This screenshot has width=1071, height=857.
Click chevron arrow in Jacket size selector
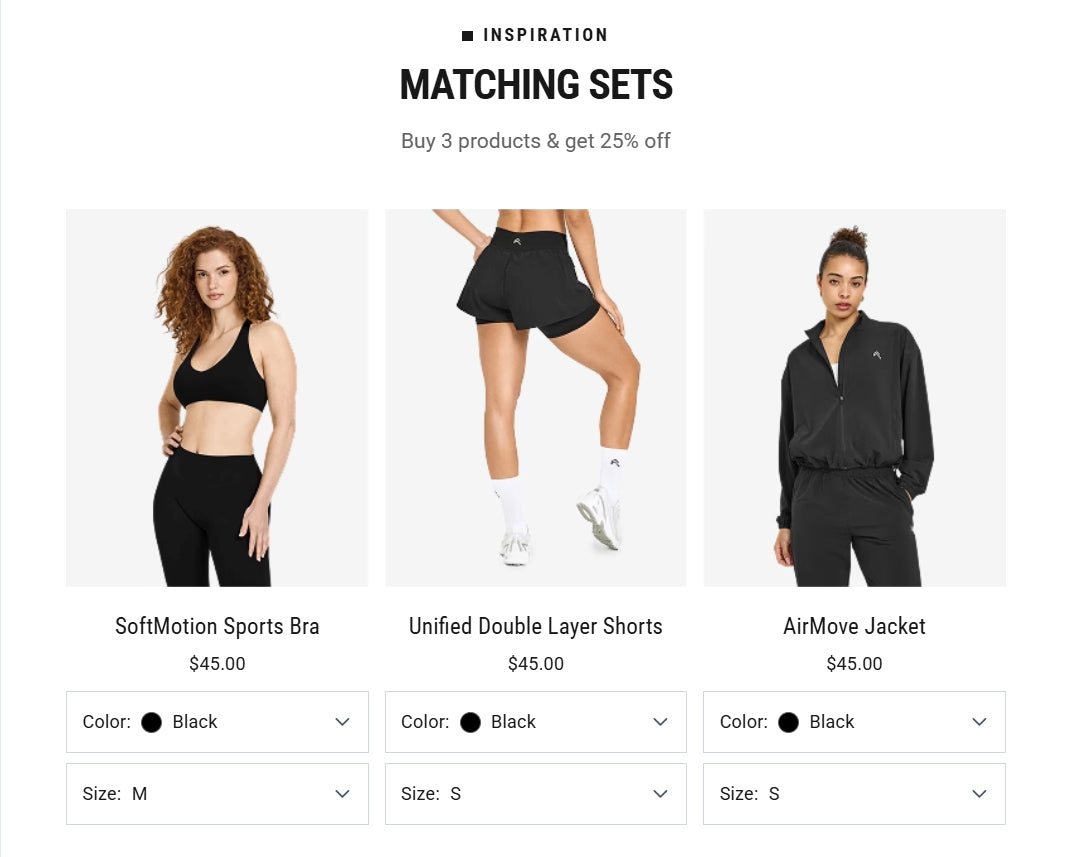pos(979,794)
